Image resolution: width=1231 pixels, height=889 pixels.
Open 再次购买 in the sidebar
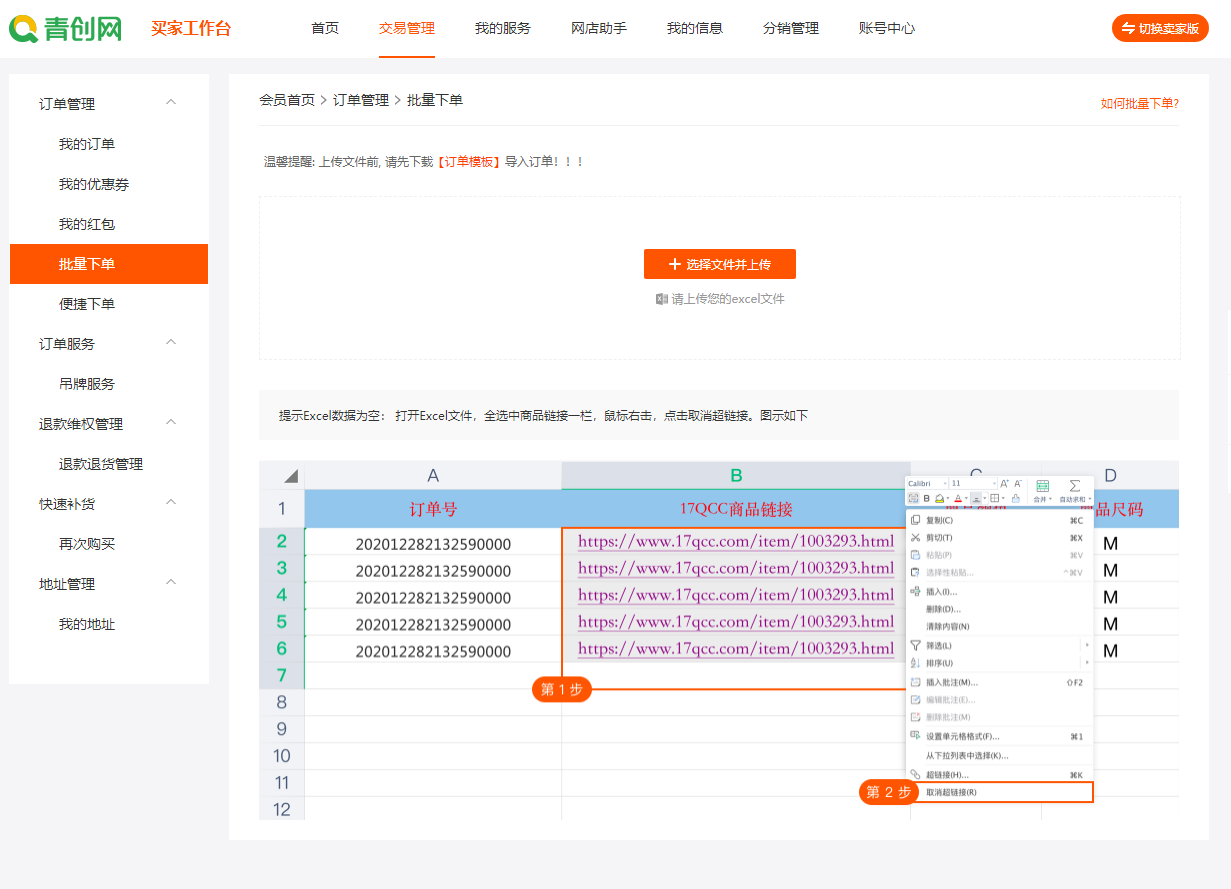click(x=87, y=544)
